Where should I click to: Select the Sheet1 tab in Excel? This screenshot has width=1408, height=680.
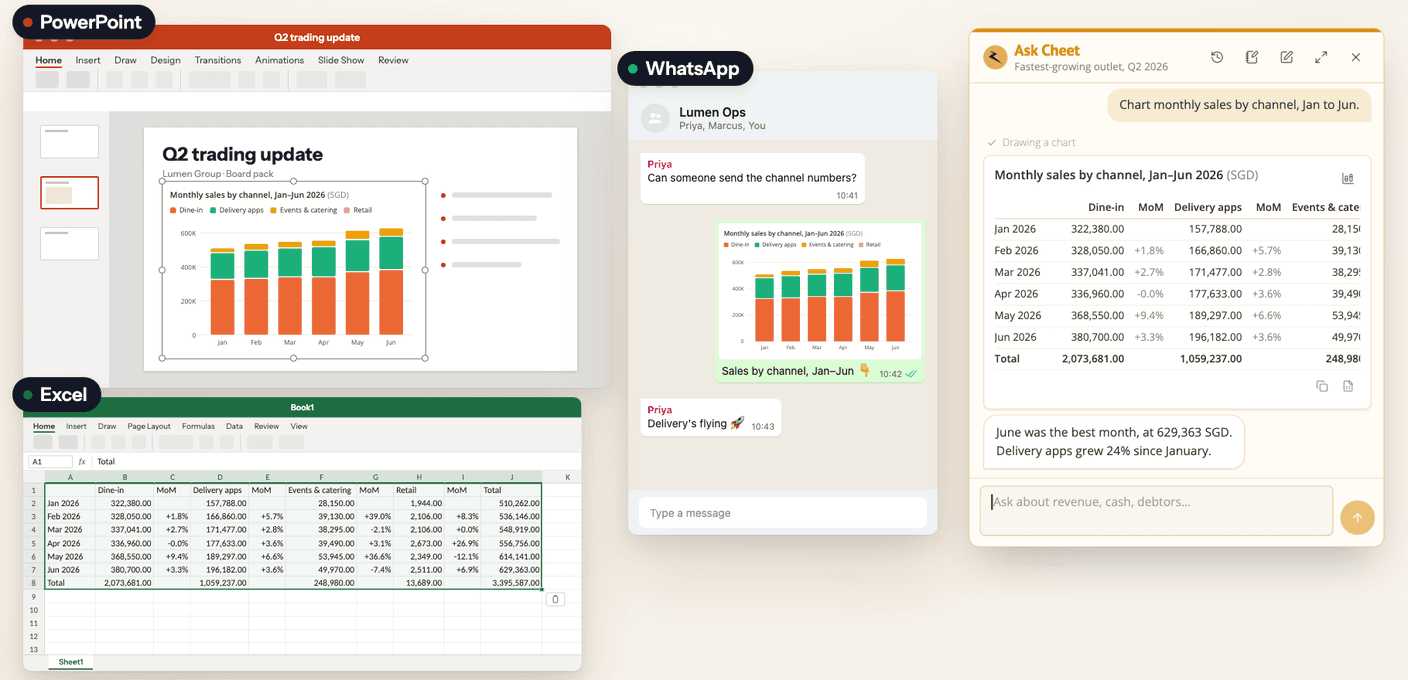pos(71,662)
